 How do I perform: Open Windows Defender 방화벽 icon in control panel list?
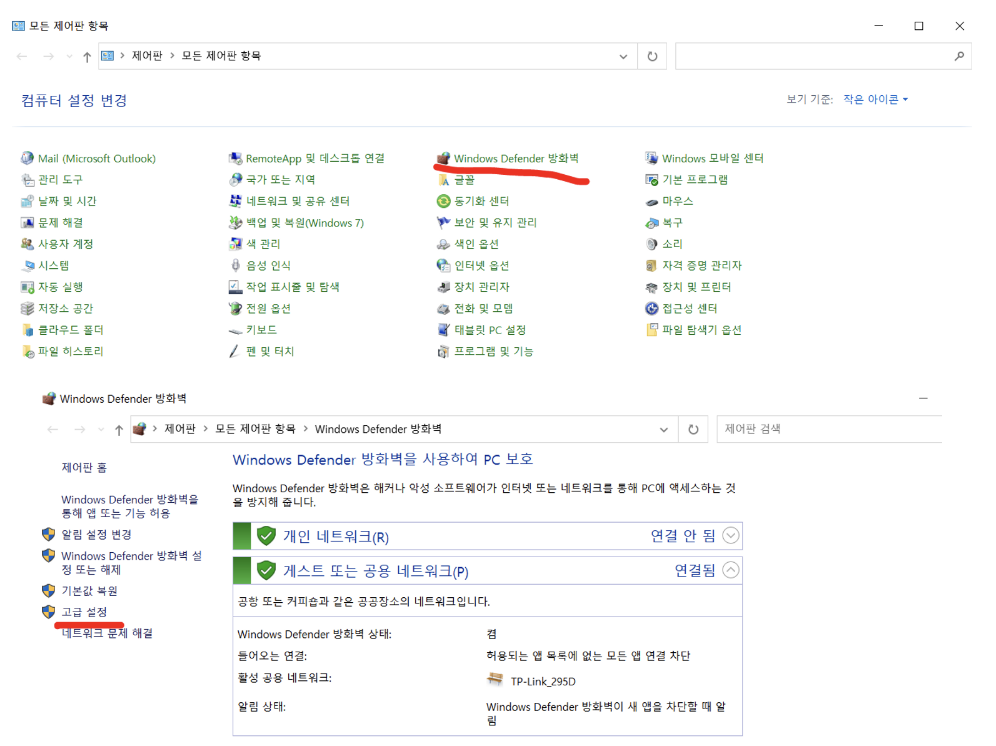pos(508,158)
